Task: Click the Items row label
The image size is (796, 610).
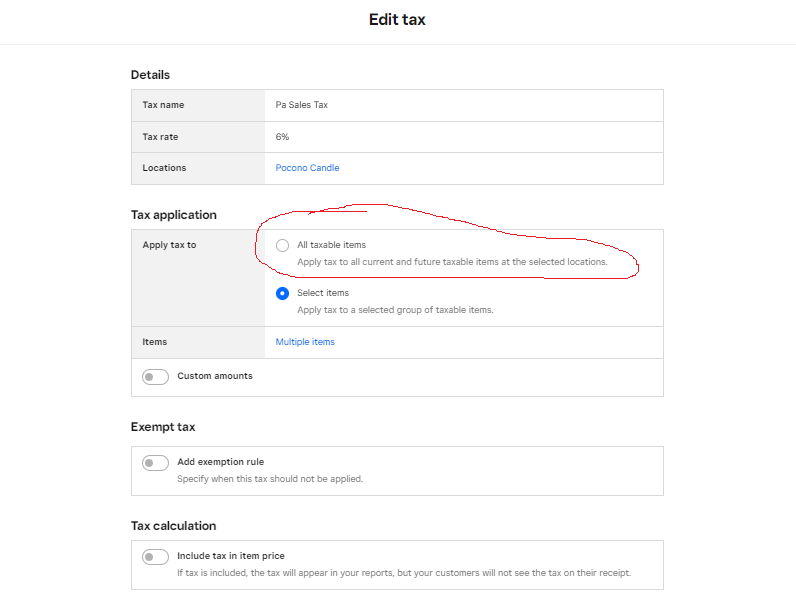Action: (155, 342)
